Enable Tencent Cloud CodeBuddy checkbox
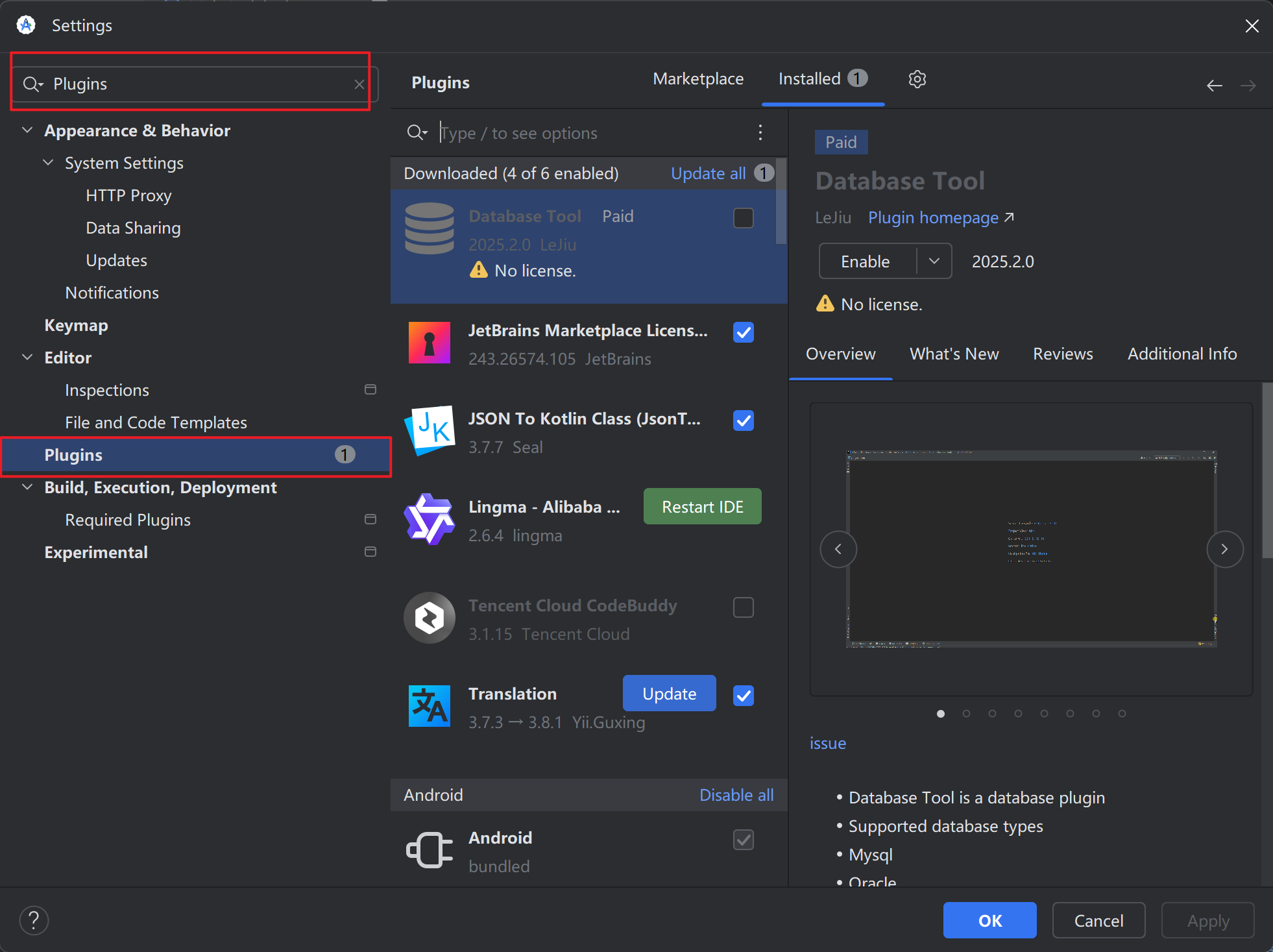The height and width of the screenshot is (952, 1273). [743, 607]
